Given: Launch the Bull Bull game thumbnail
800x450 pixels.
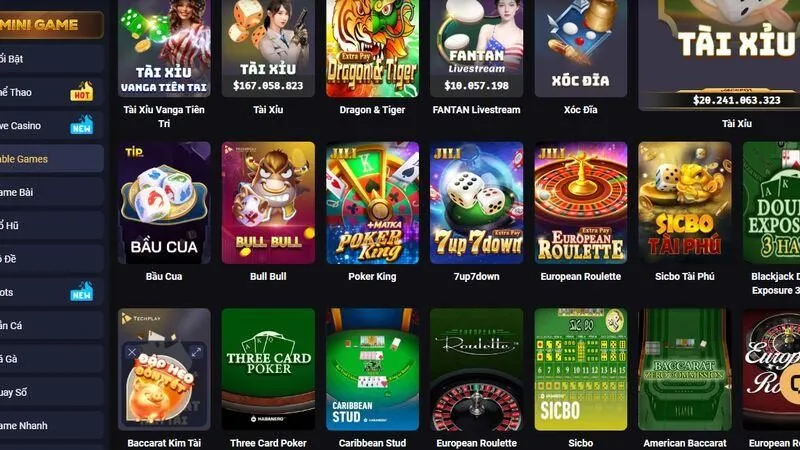Looking at the screenshot, I should click(x=268, y=203).
